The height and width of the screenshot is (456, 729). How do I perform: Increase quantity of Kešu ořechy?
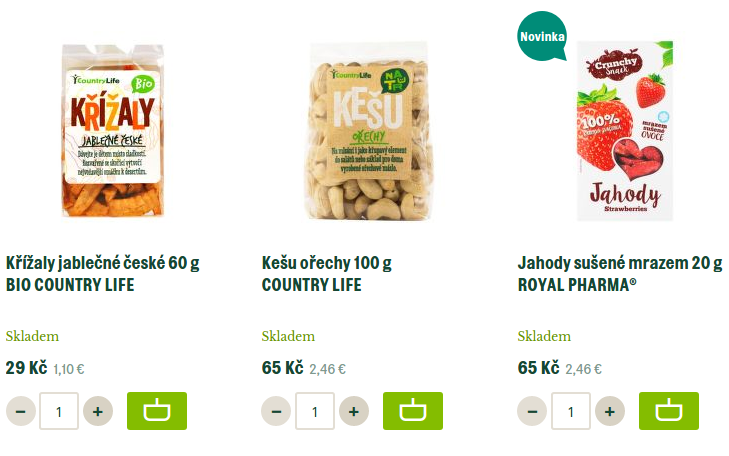[x=354, y=411]
